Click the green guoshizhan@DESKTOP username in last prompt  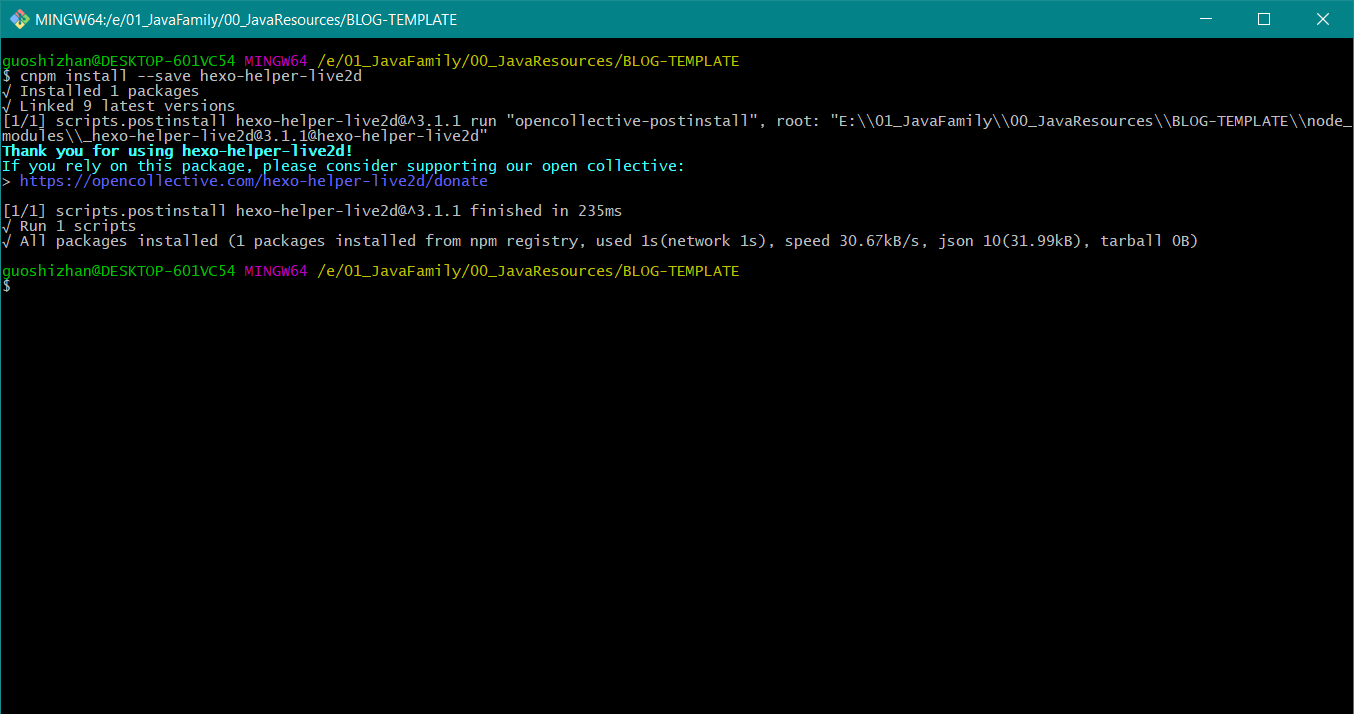pyautogui.click(x=118, y=271)
